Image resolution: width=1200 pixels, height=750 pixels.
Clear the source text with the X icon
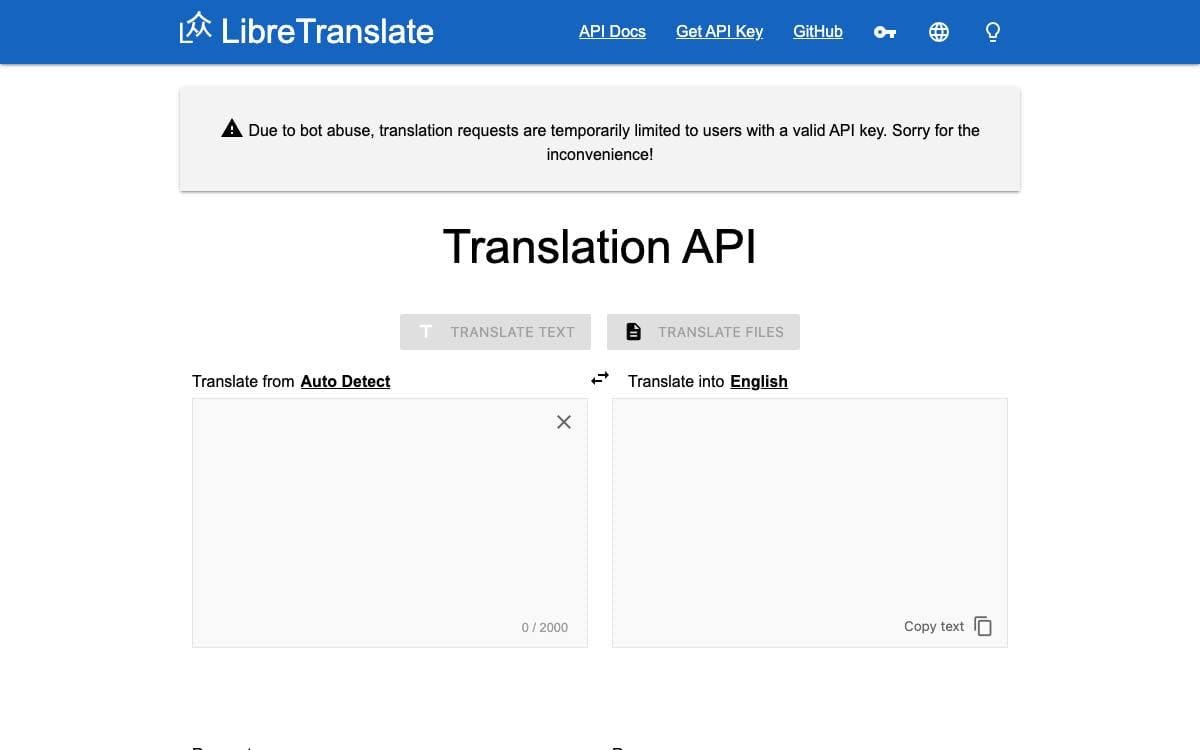(x=564, y=422)
